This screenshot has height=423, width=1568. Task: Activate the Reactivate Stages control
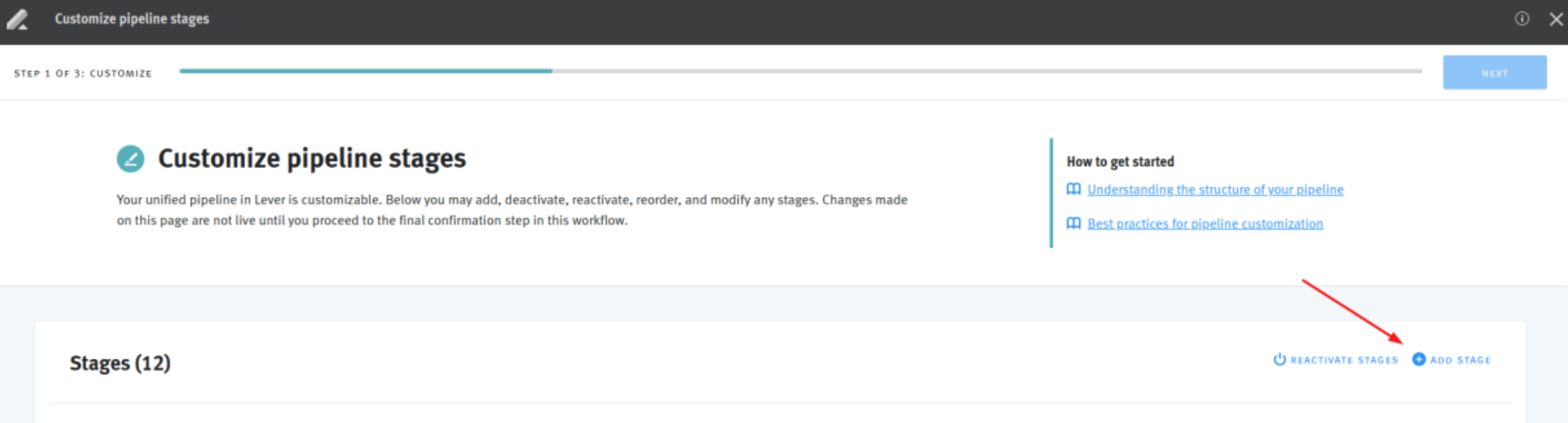click(x=1343, y=359)
